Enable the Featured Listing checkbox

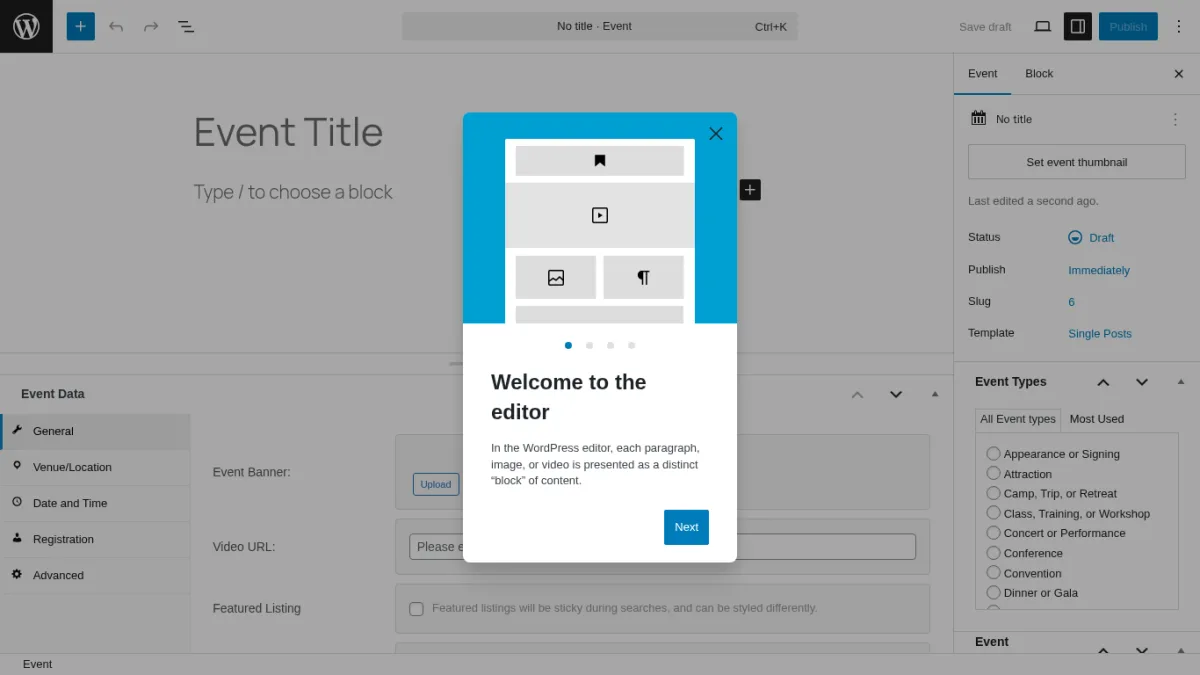click(416, 608)
